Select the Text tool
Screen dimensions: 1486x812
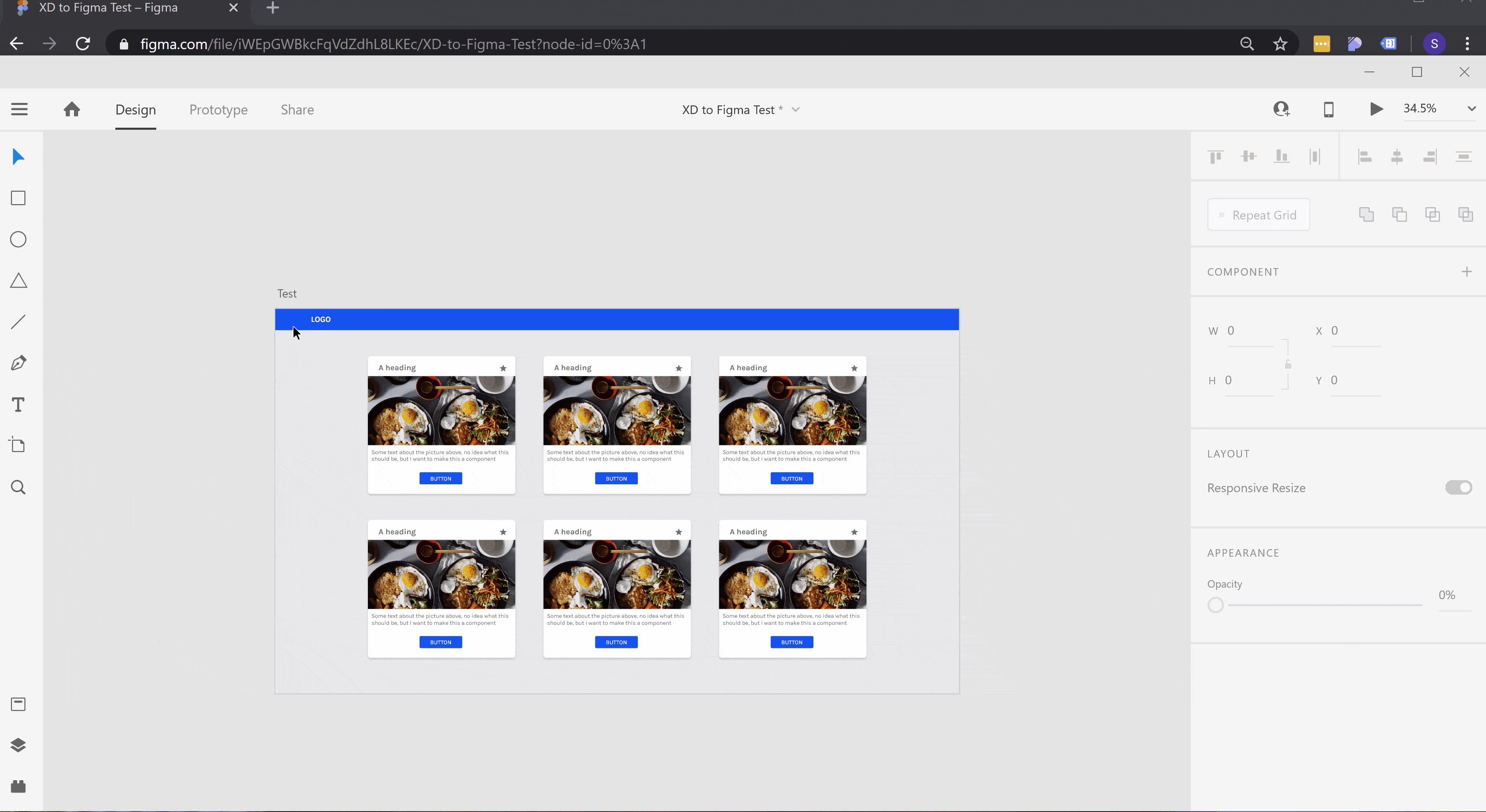tap(19, 405)
